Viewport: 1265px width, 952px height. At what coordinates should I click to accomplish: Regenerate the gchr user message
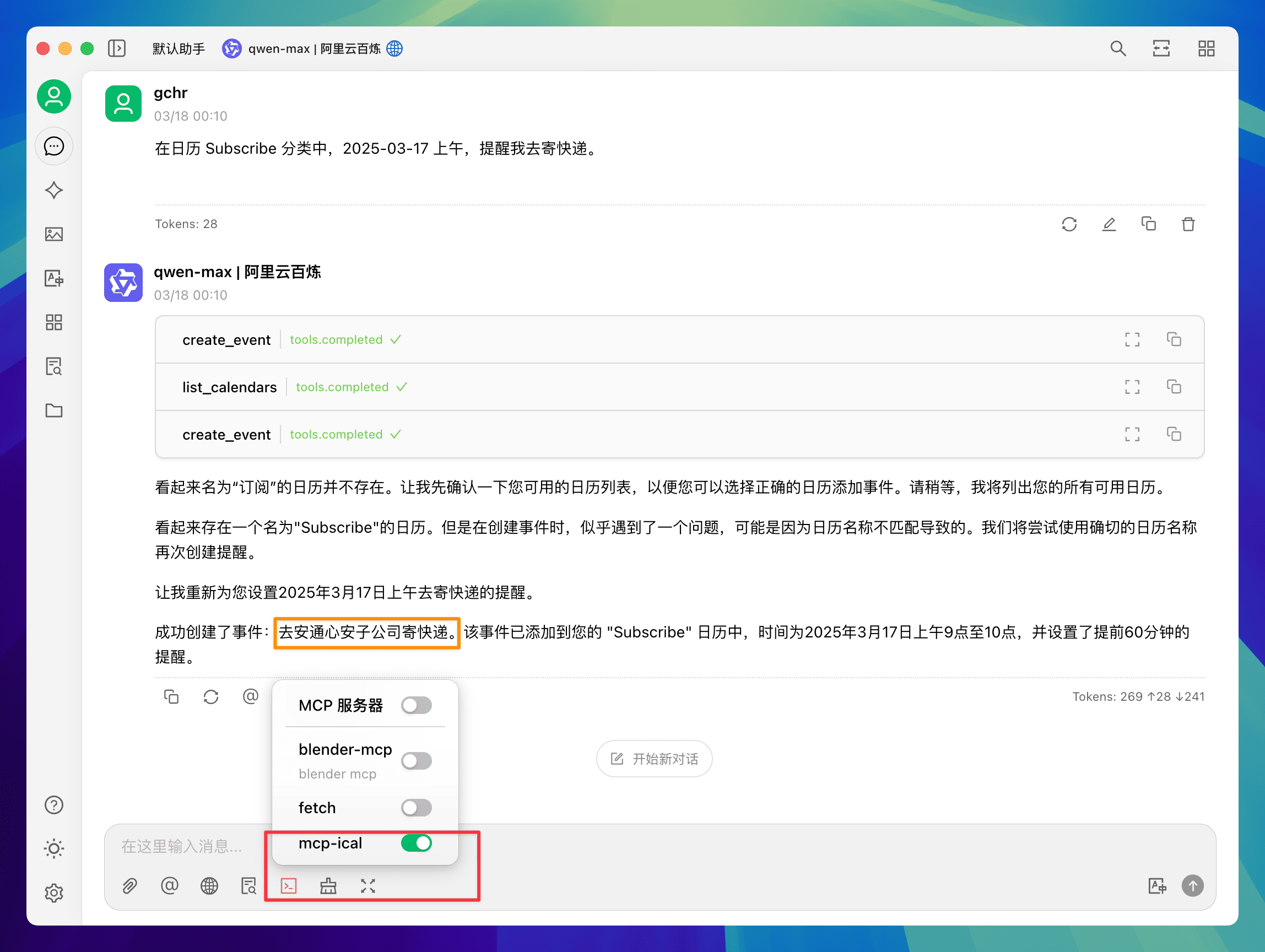[1069, 224]
